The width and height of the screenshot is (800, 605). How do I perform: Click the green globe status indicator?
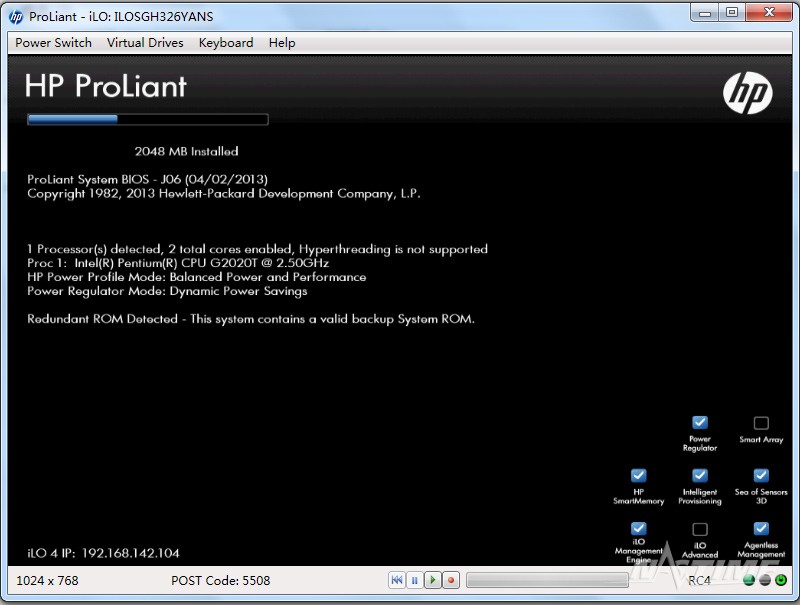tap(749, 580)
